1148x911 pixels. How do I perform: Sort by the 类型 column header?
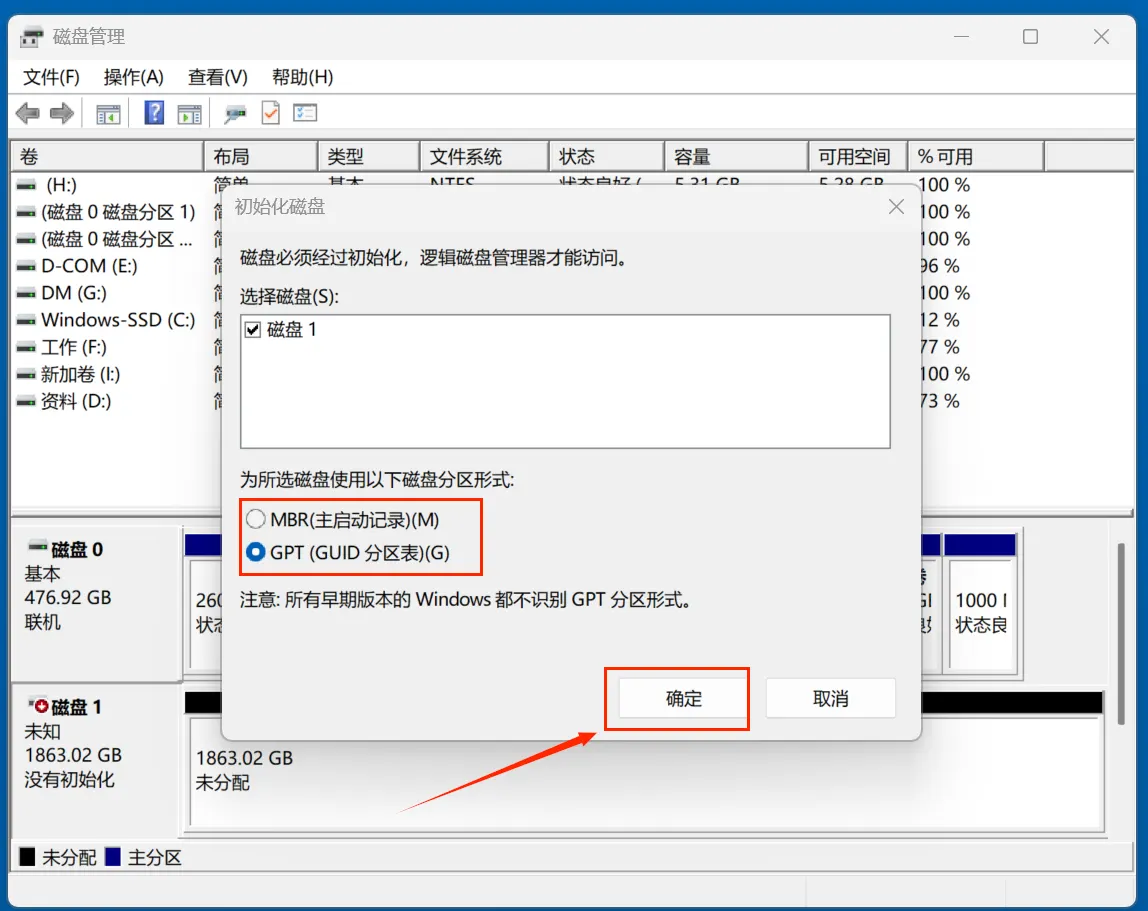369,157
